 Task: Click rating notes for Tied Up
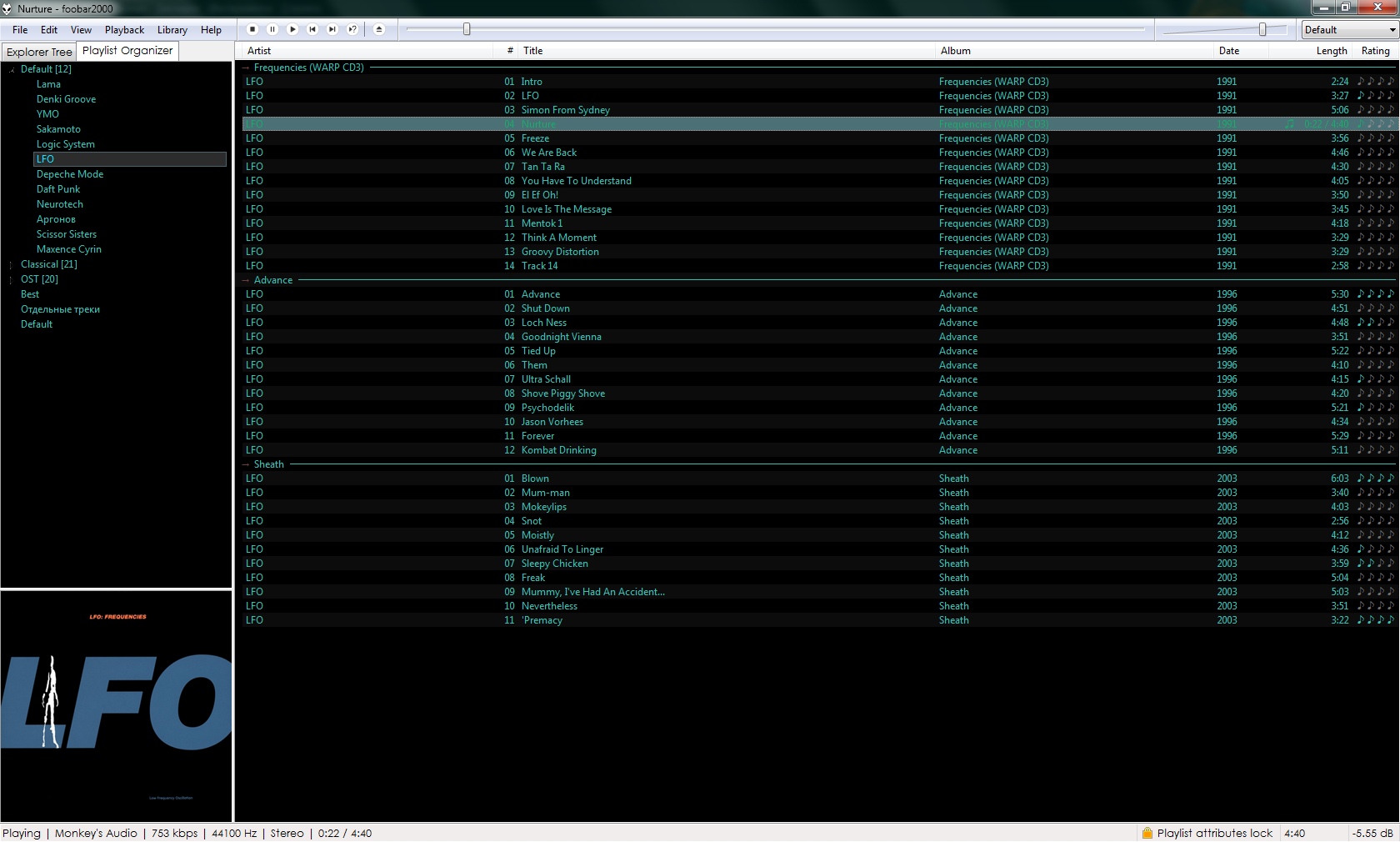click(x=1376, y=351)
